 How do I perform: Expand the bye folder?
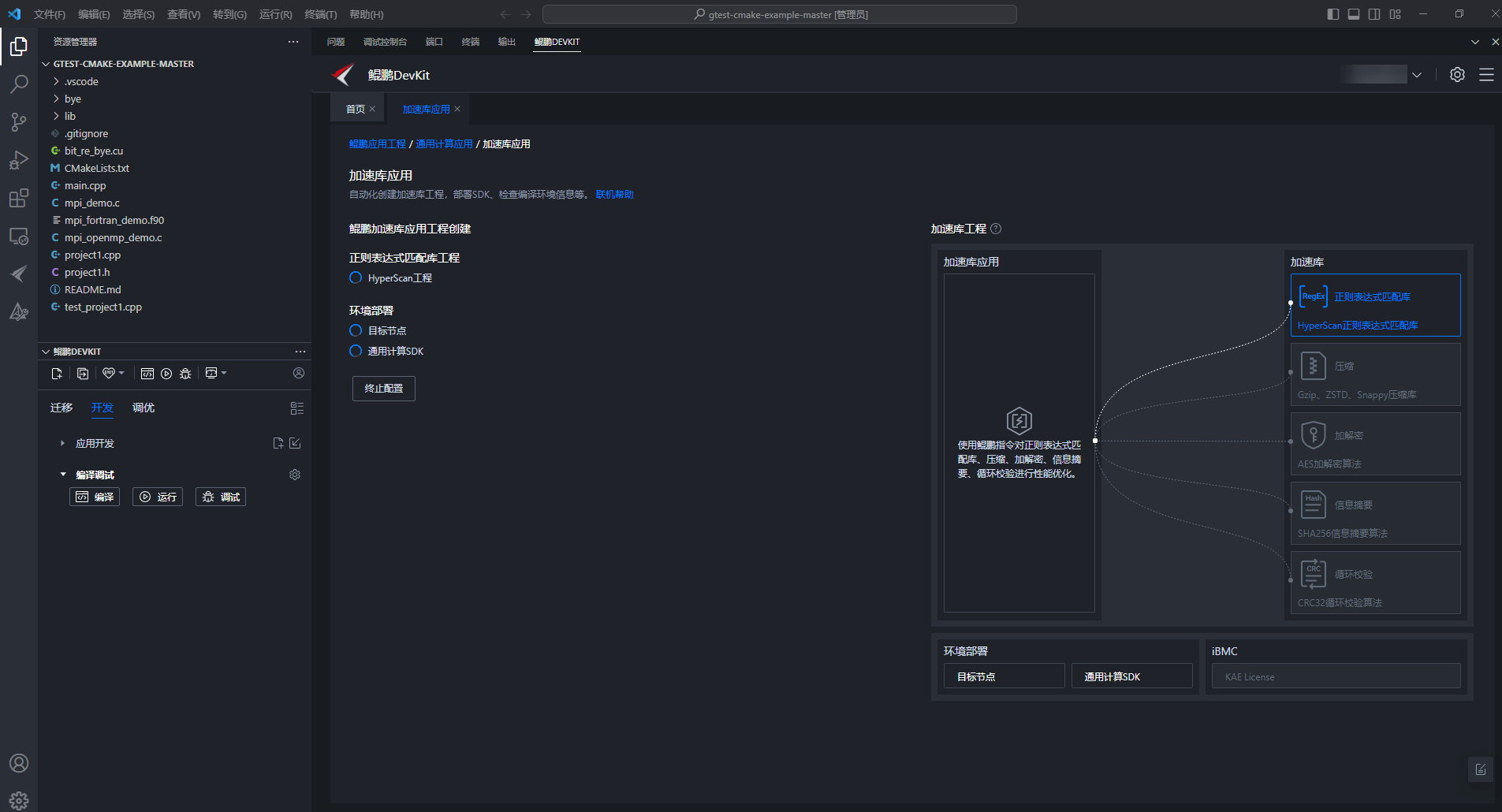point(56,99)
